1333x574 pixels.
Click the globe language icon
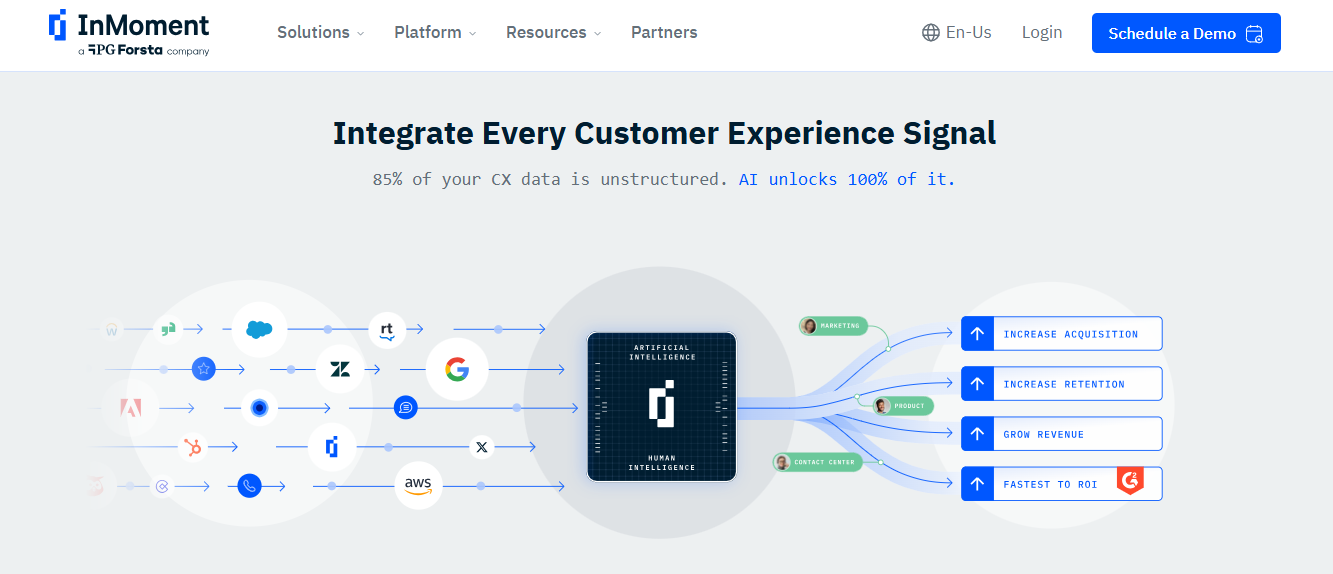(x=931, y=33)
